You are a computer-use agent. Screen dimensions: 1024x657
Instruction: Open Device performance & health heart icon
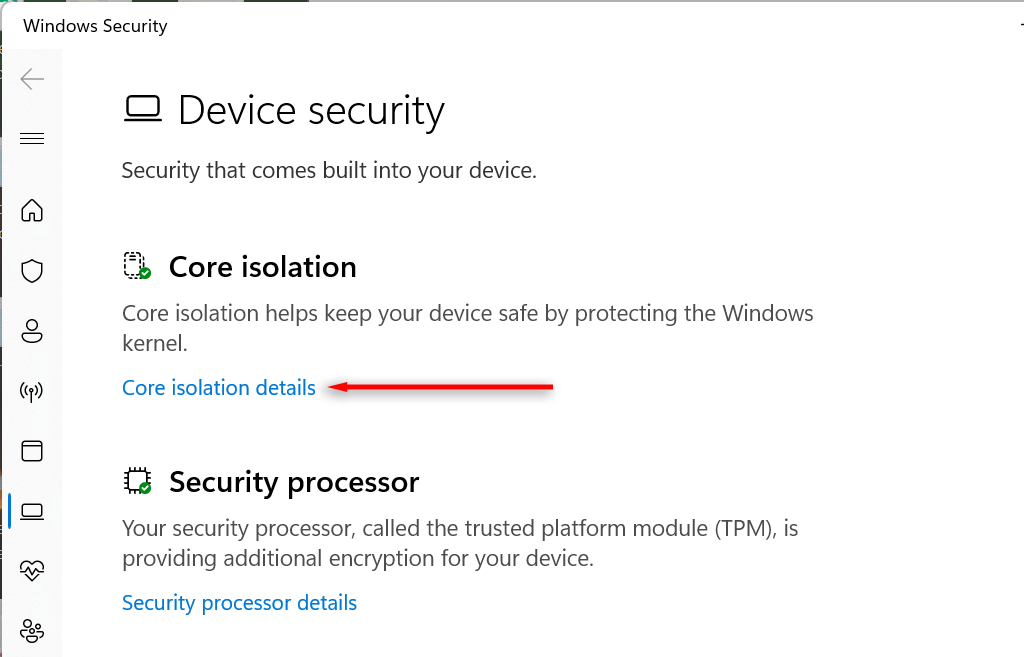click(x=32, y=571)
